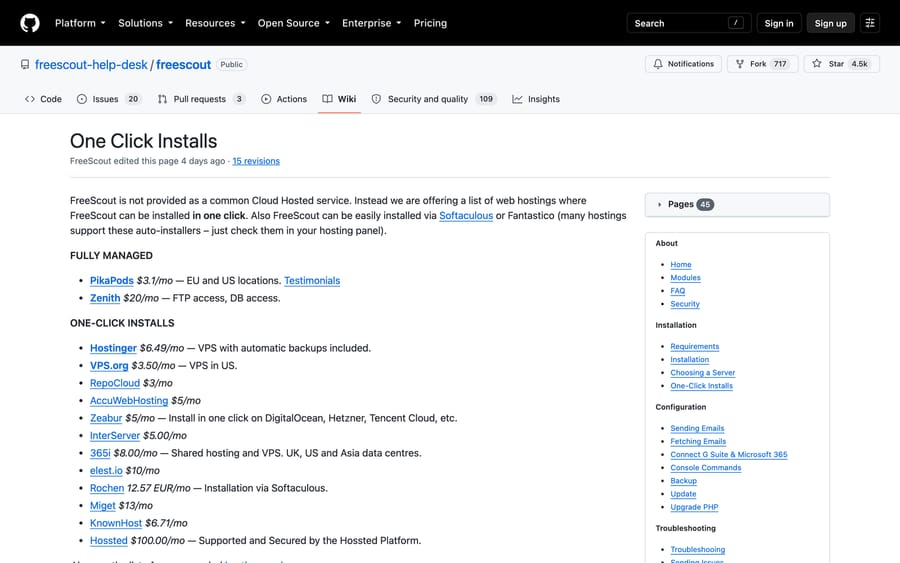900x563 pixels.
Task: Open the AccuWebHosting link
Action: tap(129, 401)
